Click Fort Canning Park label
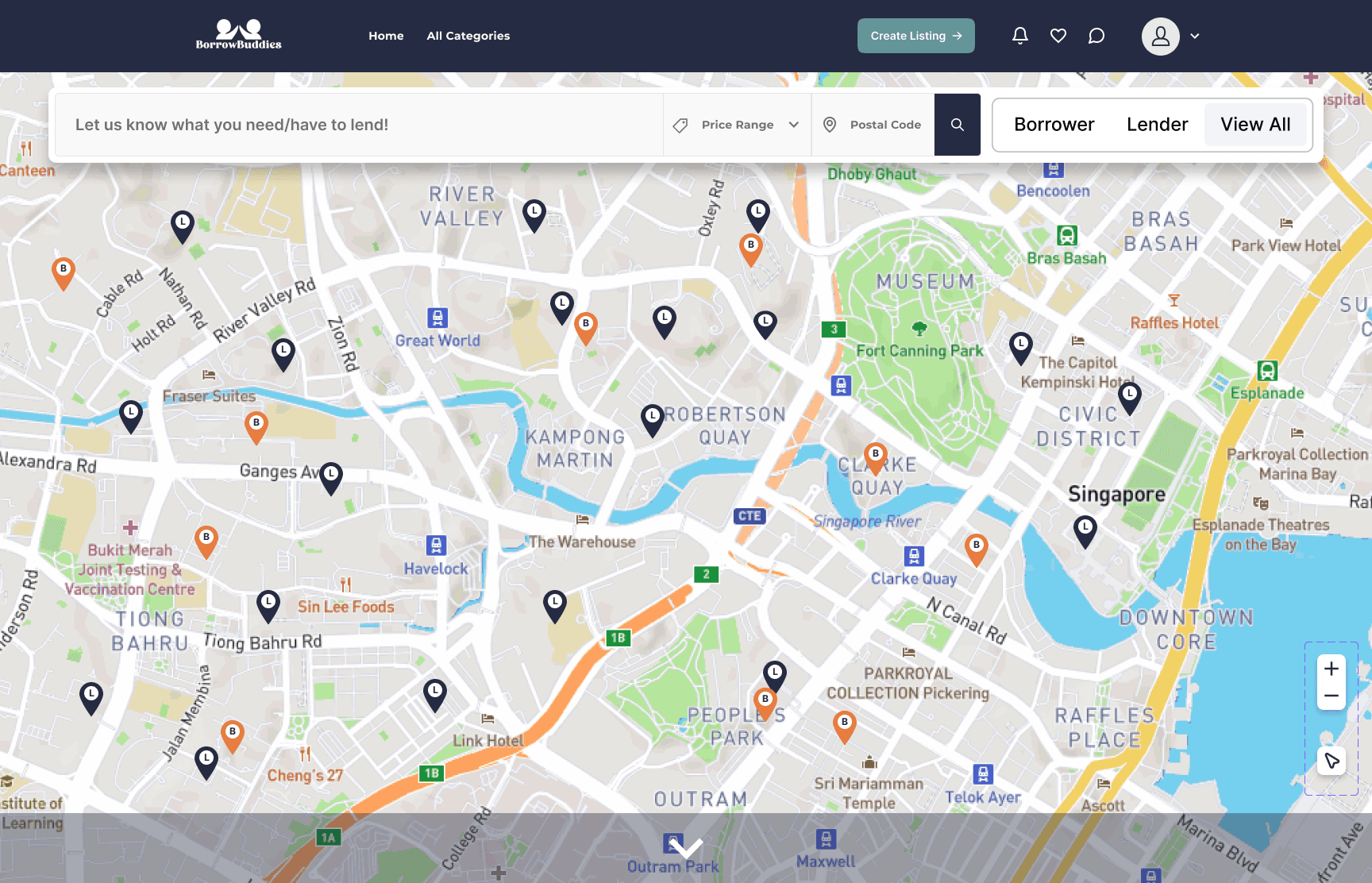 coord(919,350)
